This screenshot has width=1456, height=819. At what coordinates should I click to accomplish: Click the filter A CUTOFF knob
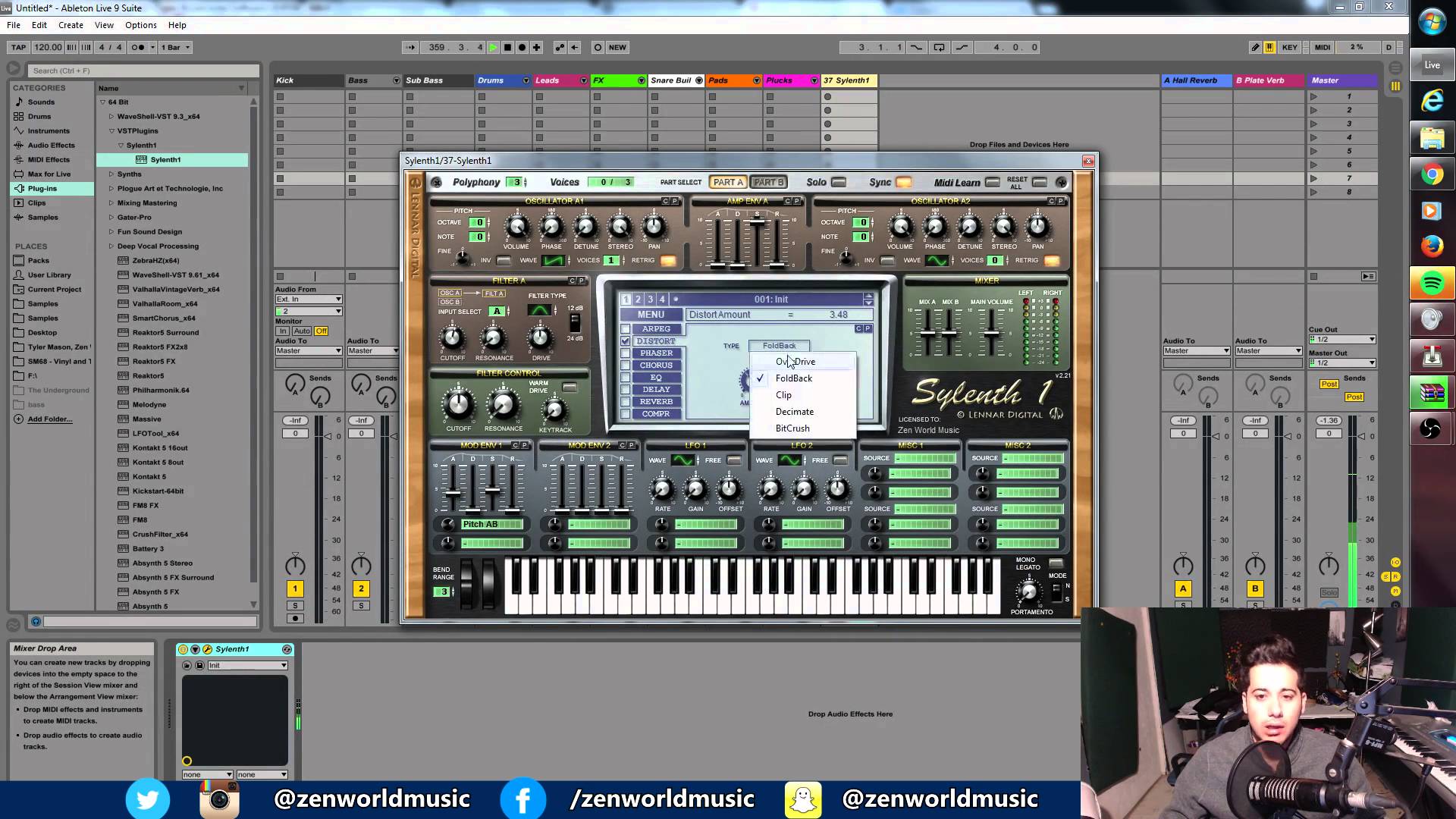452,337
